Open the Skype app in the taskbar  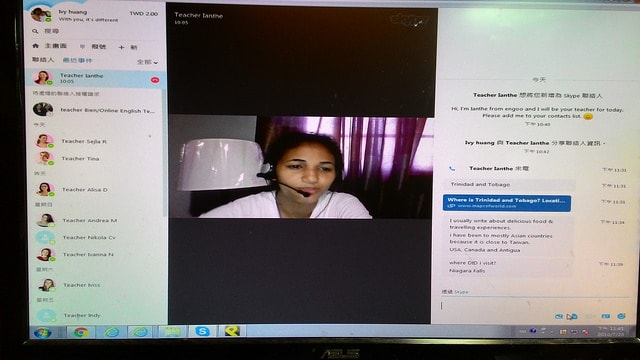click(202, 331)
